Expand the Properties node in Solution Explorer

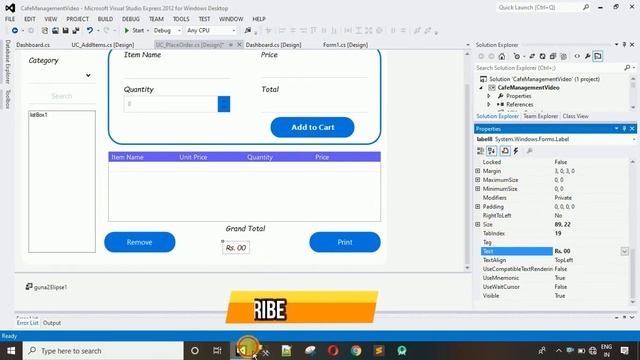point(489,96)
